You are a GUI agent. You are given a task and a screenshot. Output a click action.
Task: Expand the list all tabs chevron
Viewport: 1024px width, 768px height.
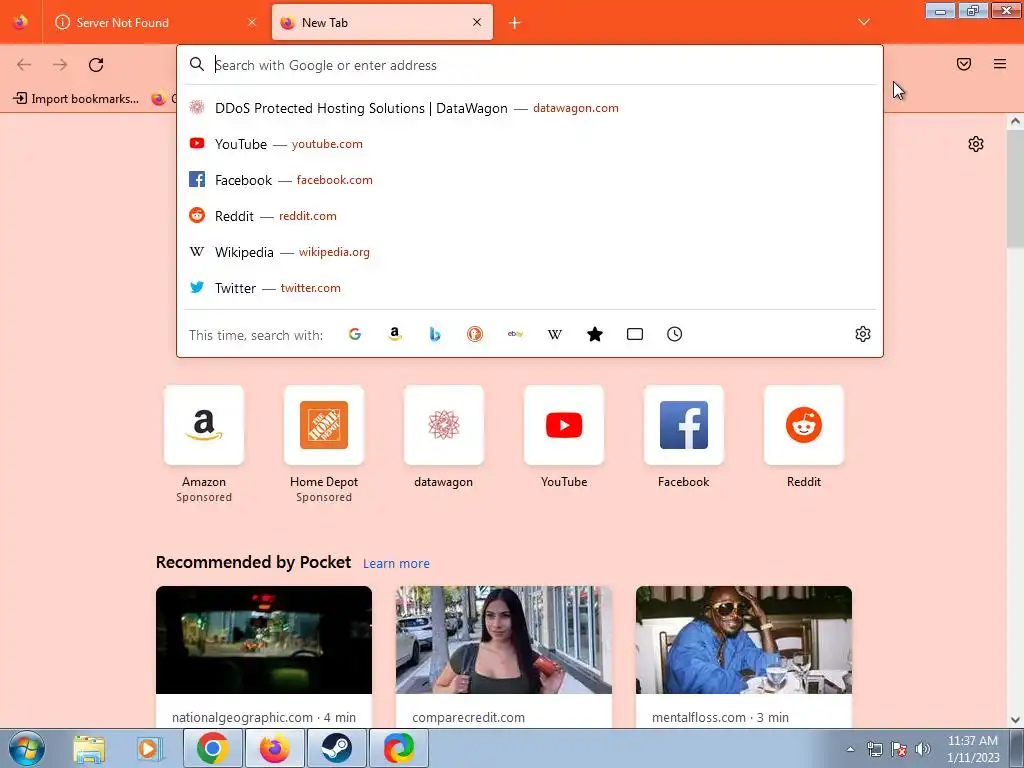863,22
